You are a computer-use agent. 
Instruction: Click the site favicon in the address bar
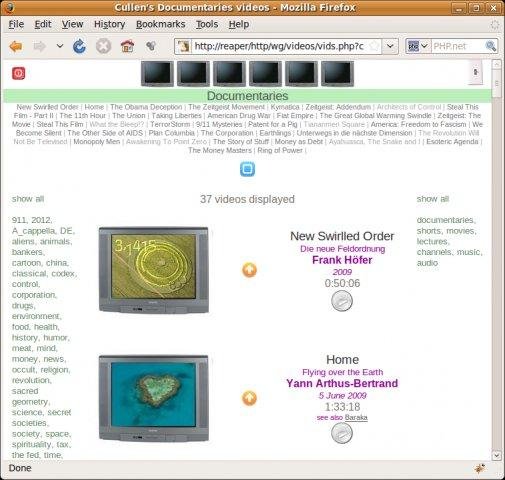(183, 46)
